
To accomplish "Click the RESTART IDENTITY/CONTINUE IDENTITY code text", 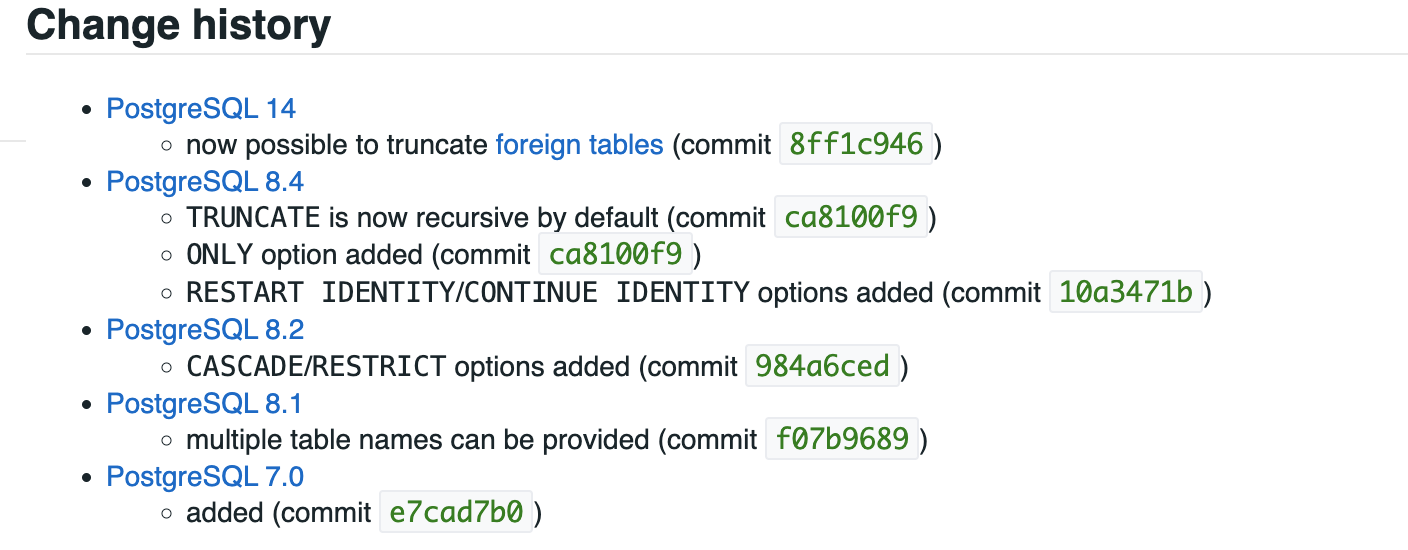I will coord(468,292).
